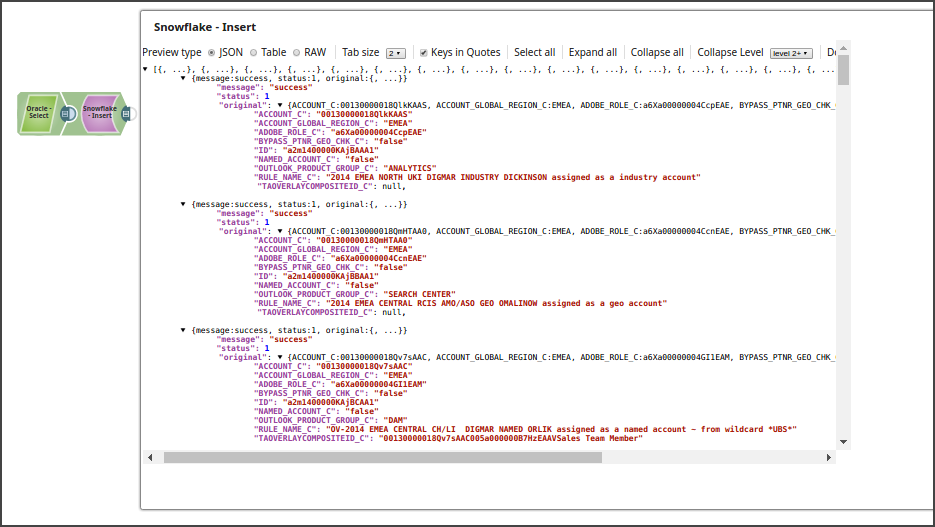The image size is (935, 527).
Task: Select the Snowflake - Insert snap
Action: click(99, 113)
